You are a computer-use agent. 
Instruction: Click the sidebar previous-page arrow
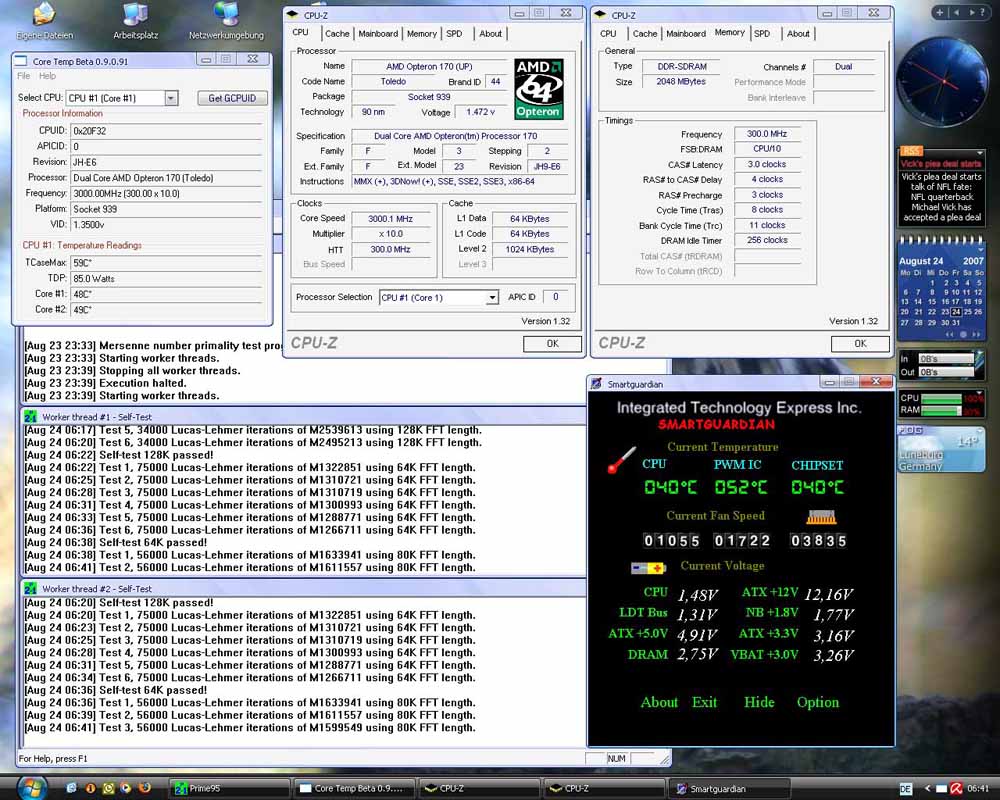[956, 12]
